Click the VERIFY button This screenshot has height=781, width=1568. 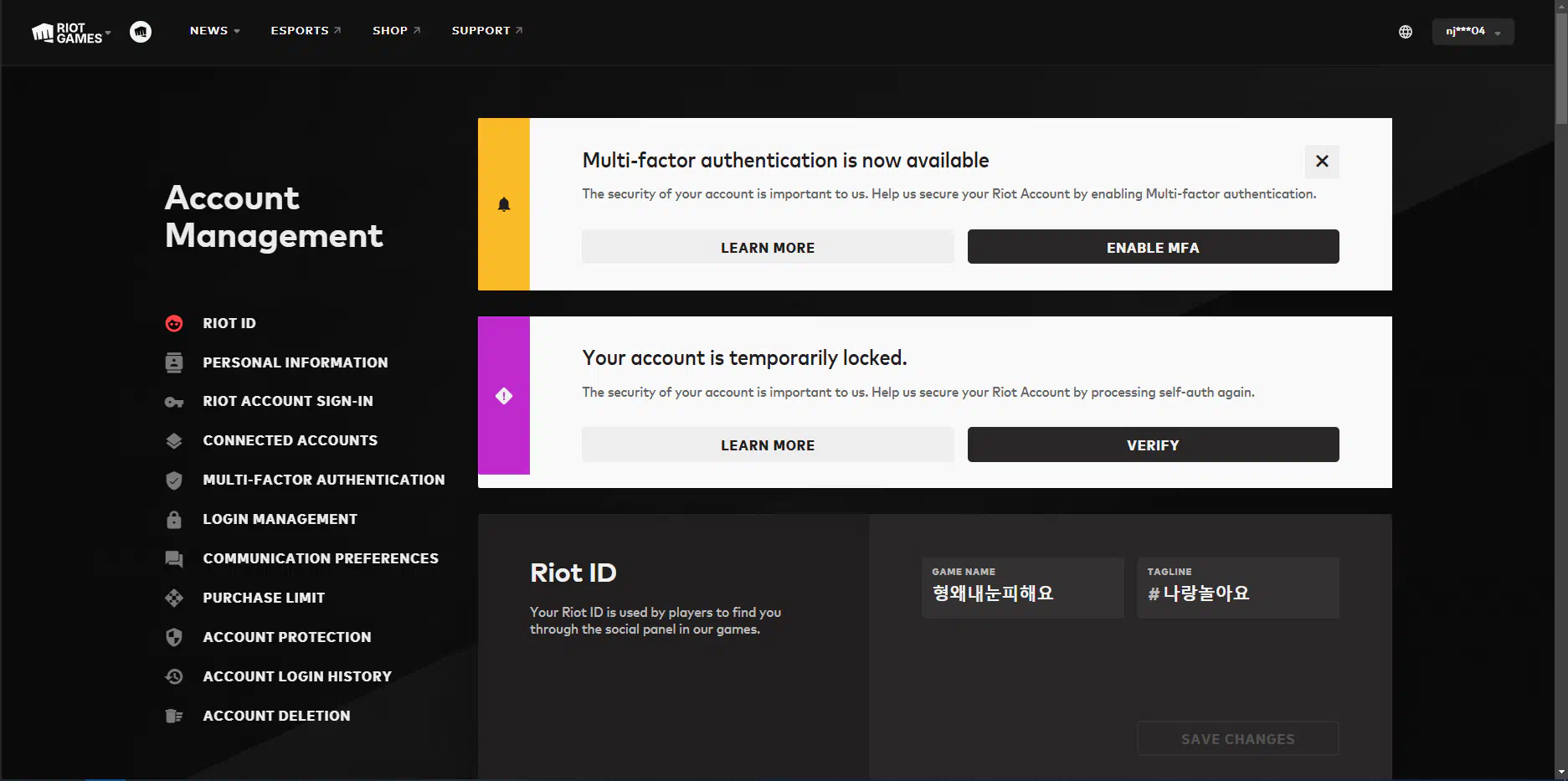pyautogui.click(x=1154, y=444)
